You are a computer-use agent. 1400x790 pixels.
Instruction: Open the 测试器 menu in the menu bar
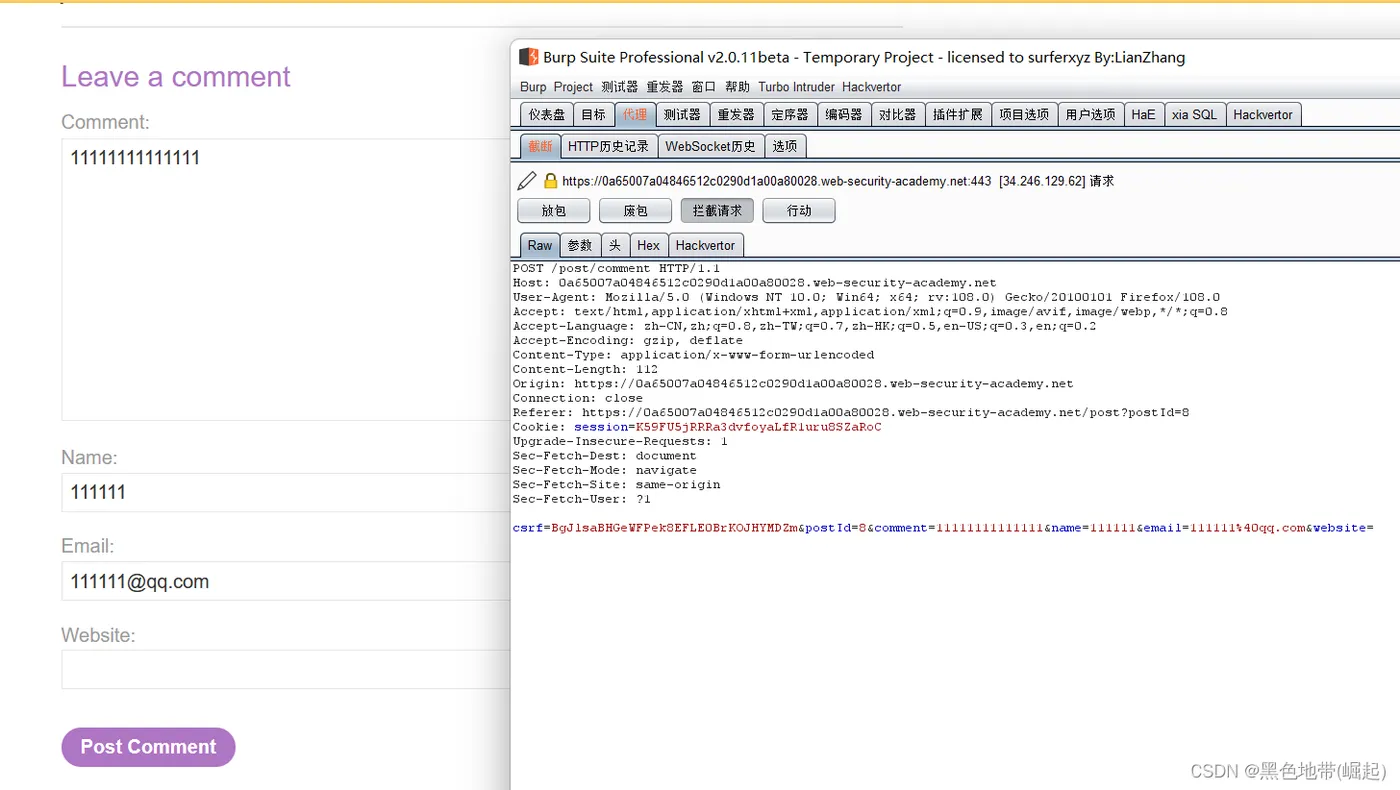(620, 87)
